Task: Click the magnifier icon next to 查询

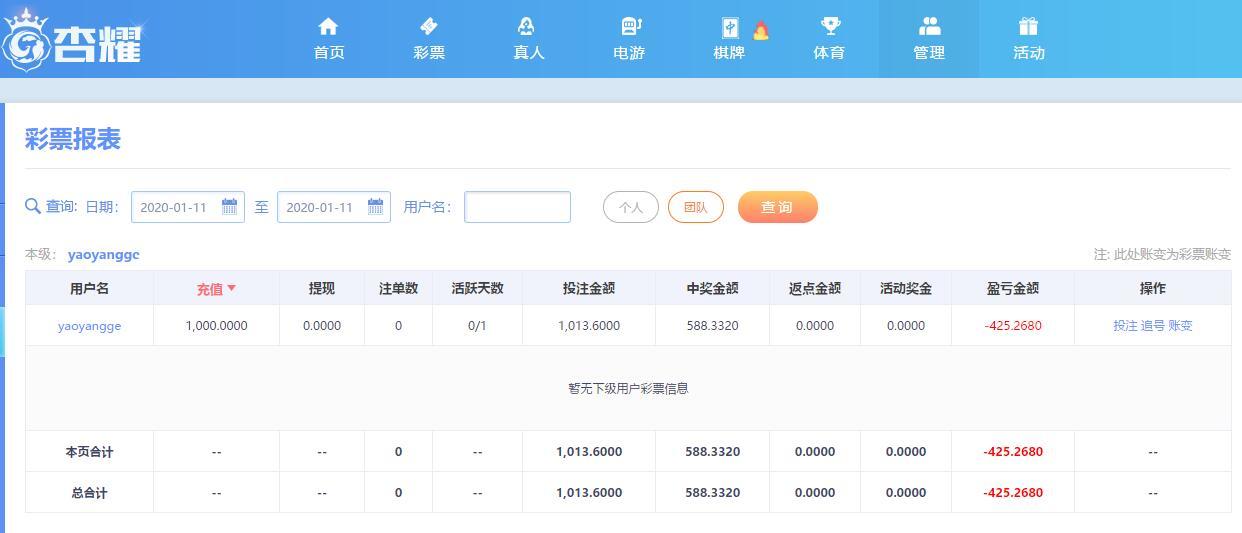Action: (x=33, y=206)
